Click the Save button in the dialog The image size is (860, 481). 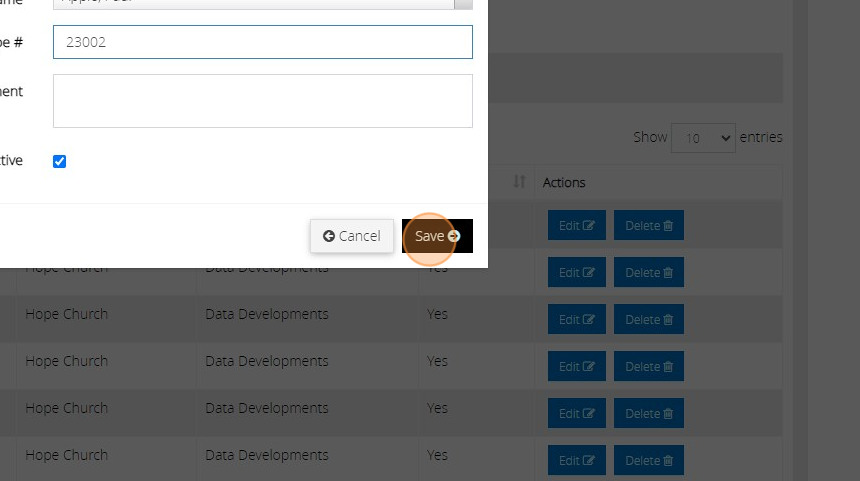437,236
